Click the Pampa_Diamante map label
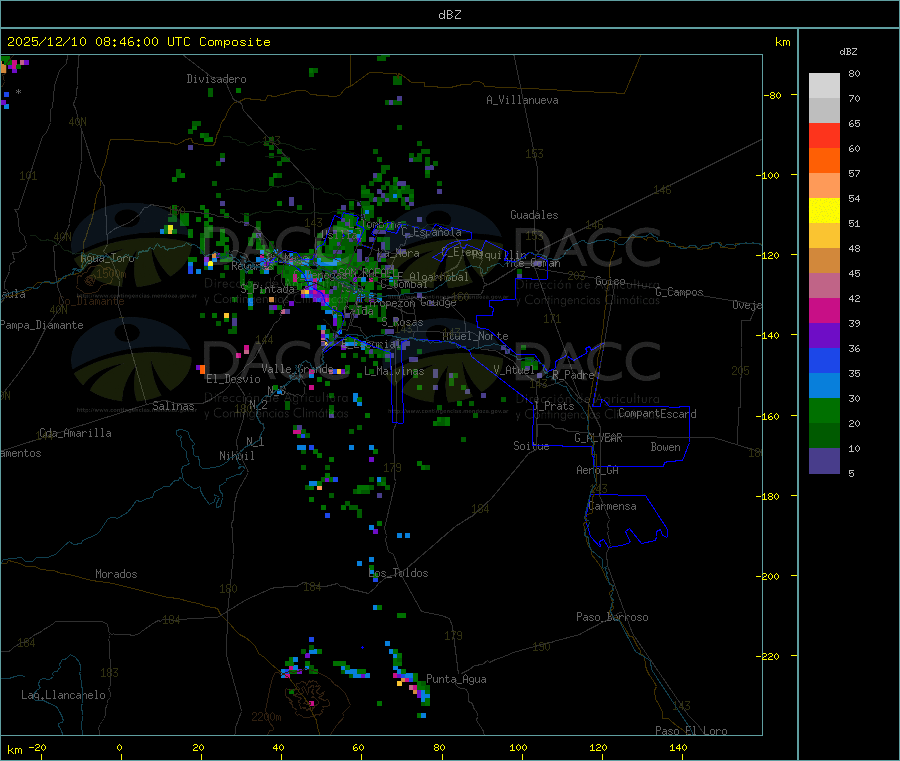Viewport: 900px width, 761px height. [42, 325]
